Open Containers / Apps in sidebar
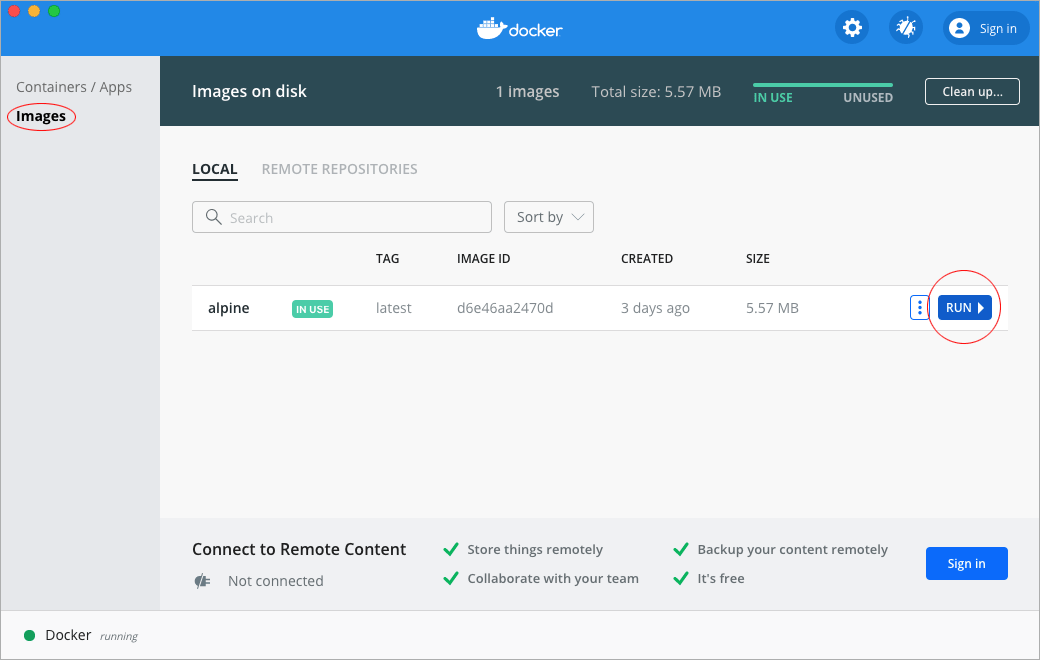 point(74,87)
